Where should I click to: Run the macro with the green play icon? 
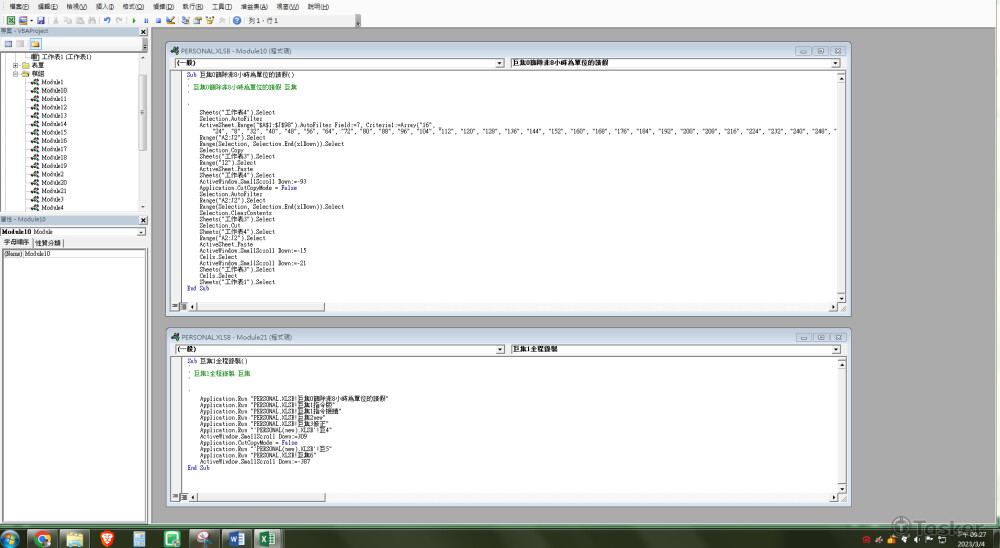click(x=135, y=20)
